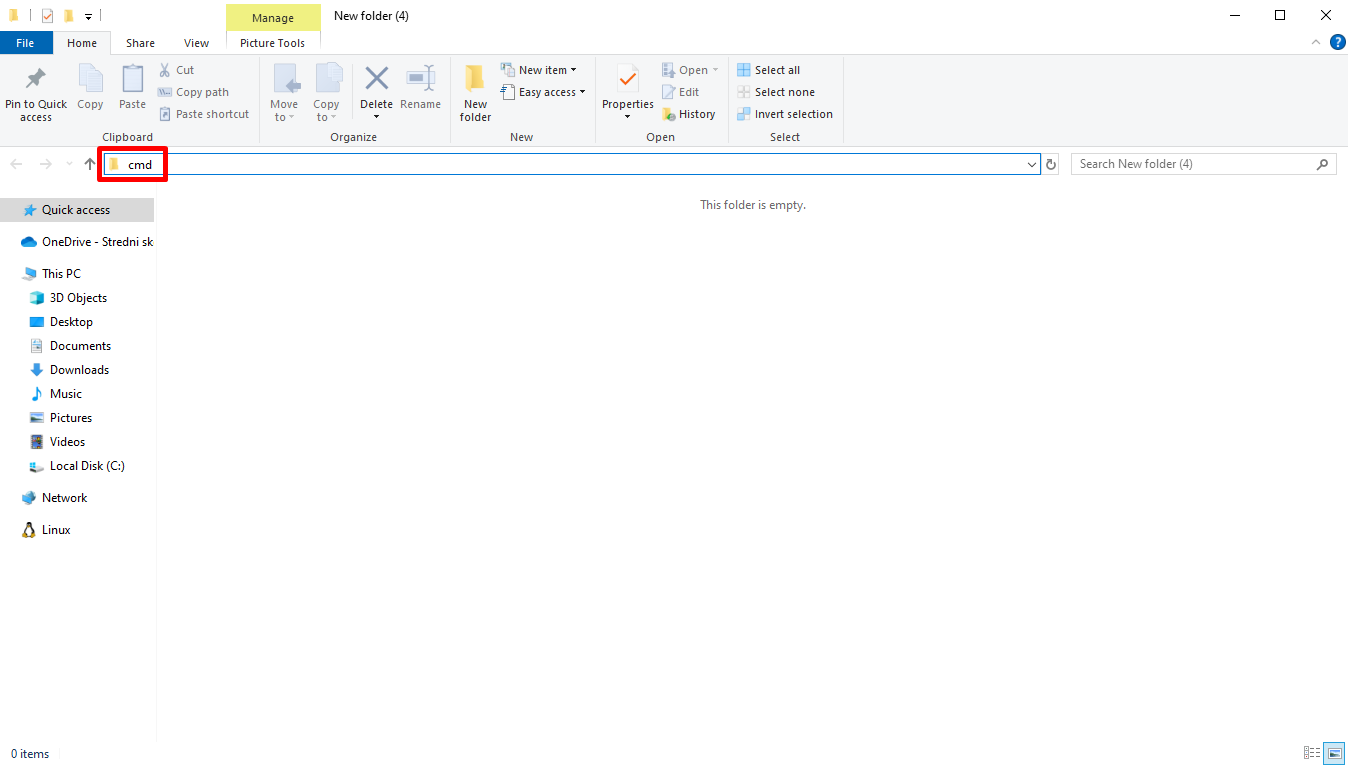1348x765 pixels.
Task: Collapse the ribbon using the chevron
Action: (1316, 42)
